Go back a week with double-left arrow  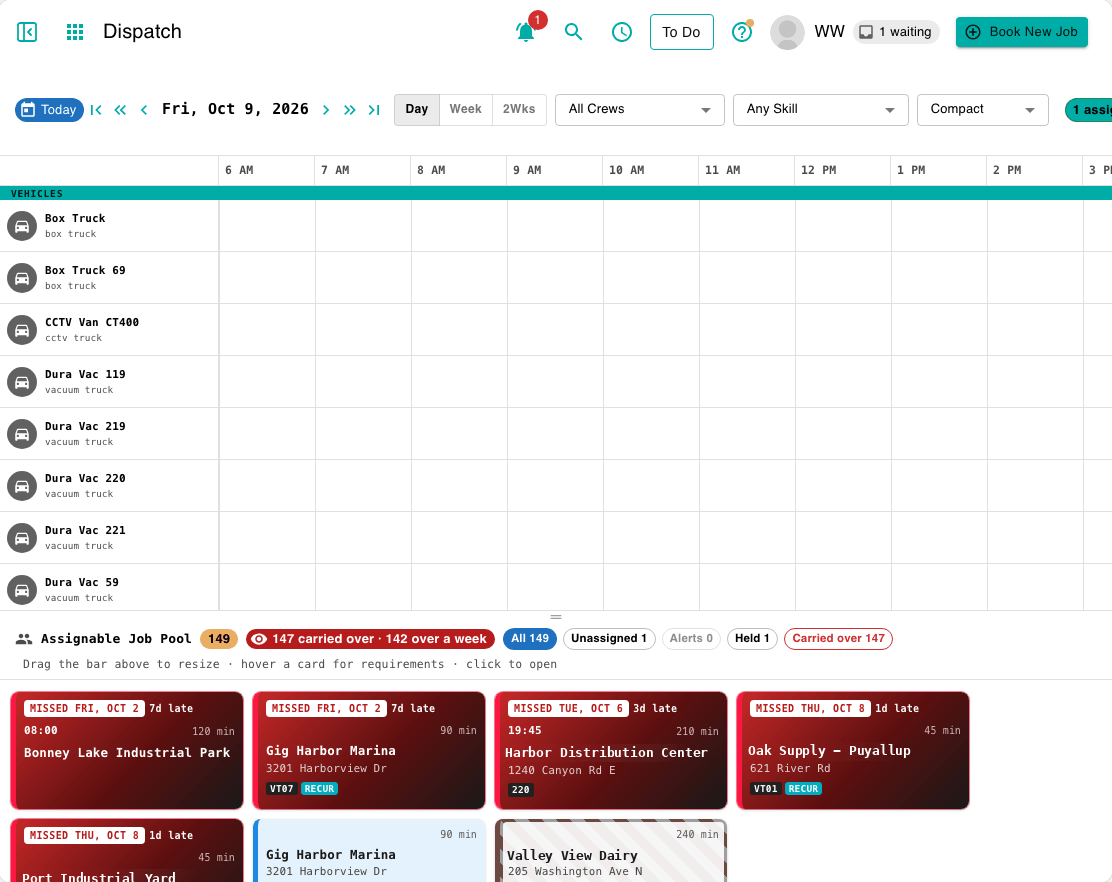[121, 110]
